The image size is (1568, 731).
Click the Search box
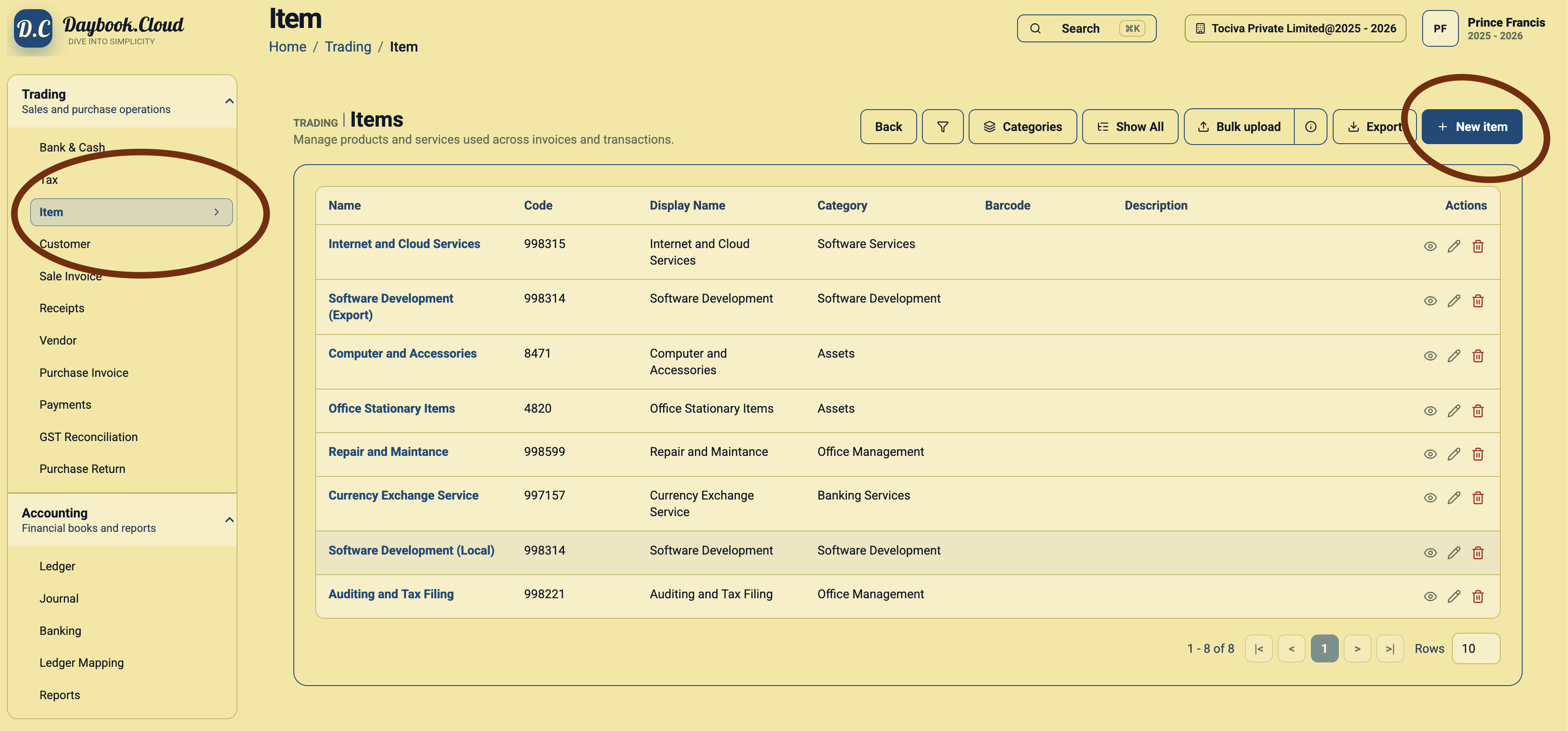point(1086,29)
